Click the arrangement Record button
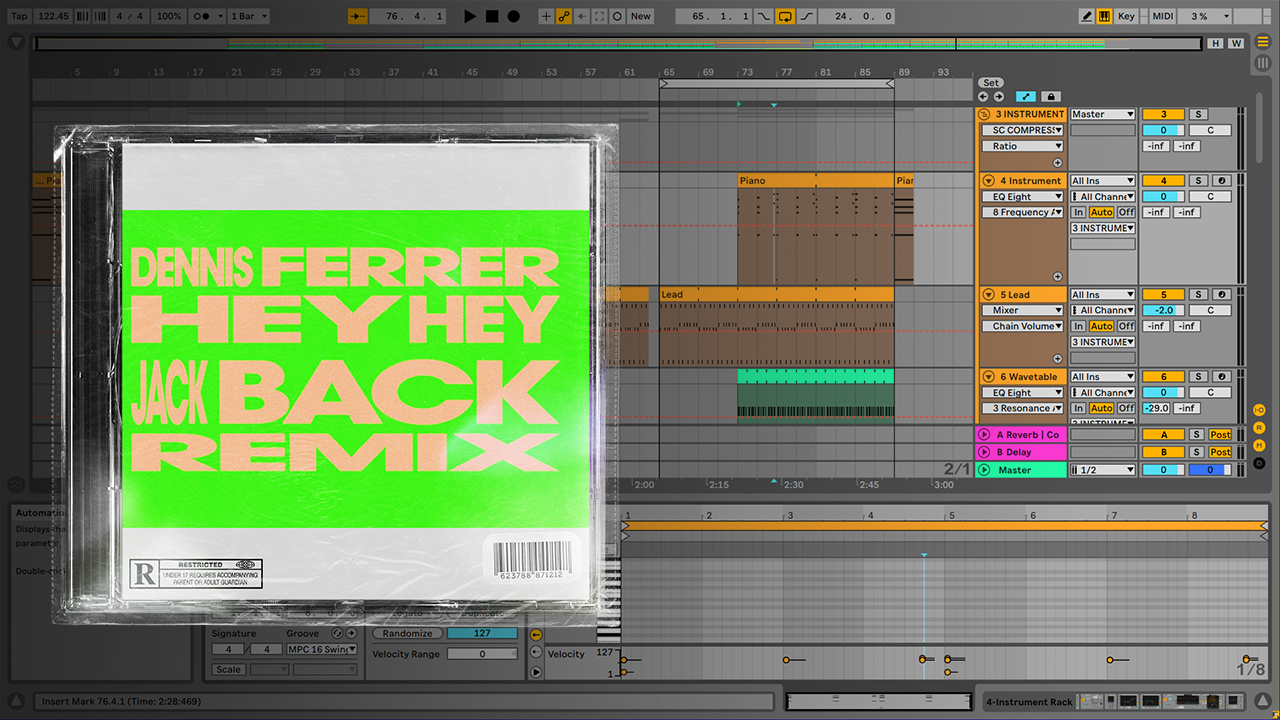Viewport: 1280px width, 720px height. pos(514,16)
